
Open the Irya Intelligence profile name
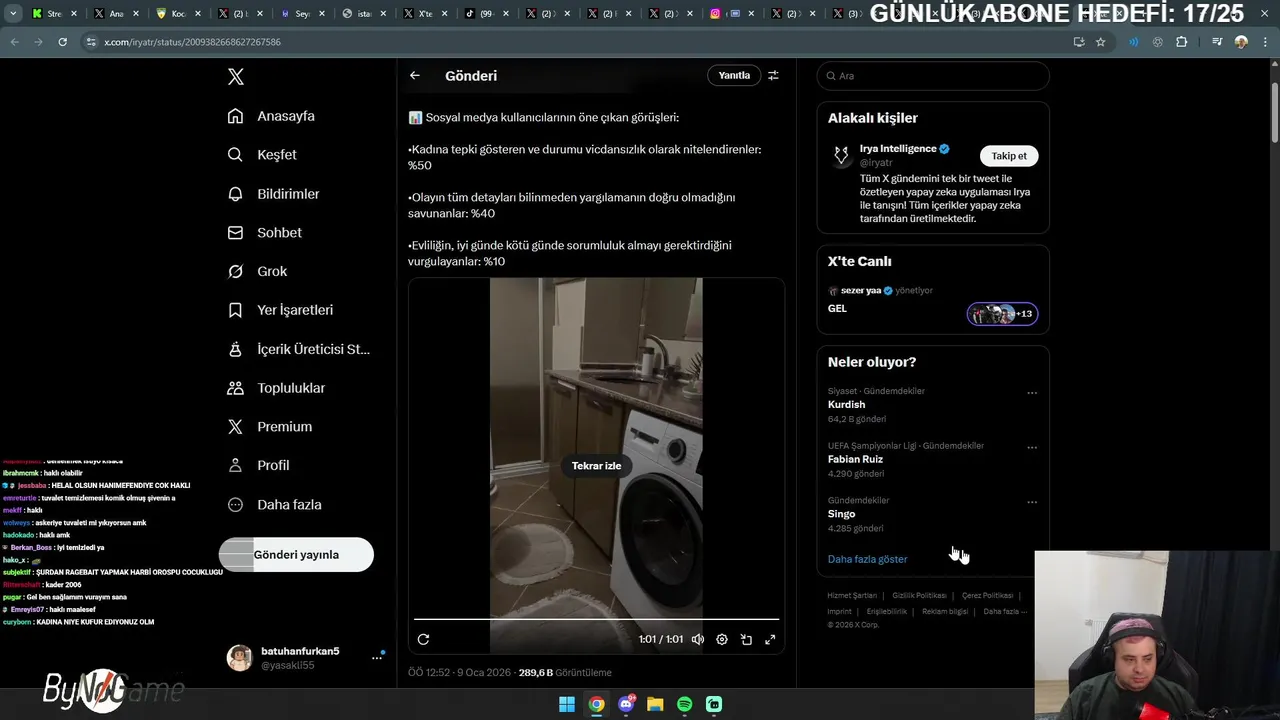898,149
